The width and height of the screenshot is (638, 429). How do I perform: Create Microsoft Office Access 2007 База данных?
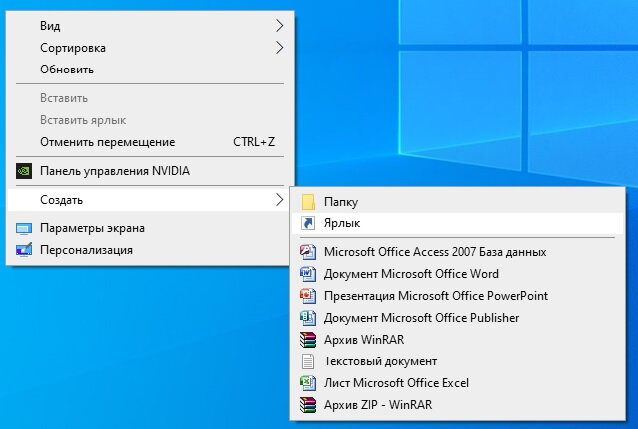tap(457, 252)
